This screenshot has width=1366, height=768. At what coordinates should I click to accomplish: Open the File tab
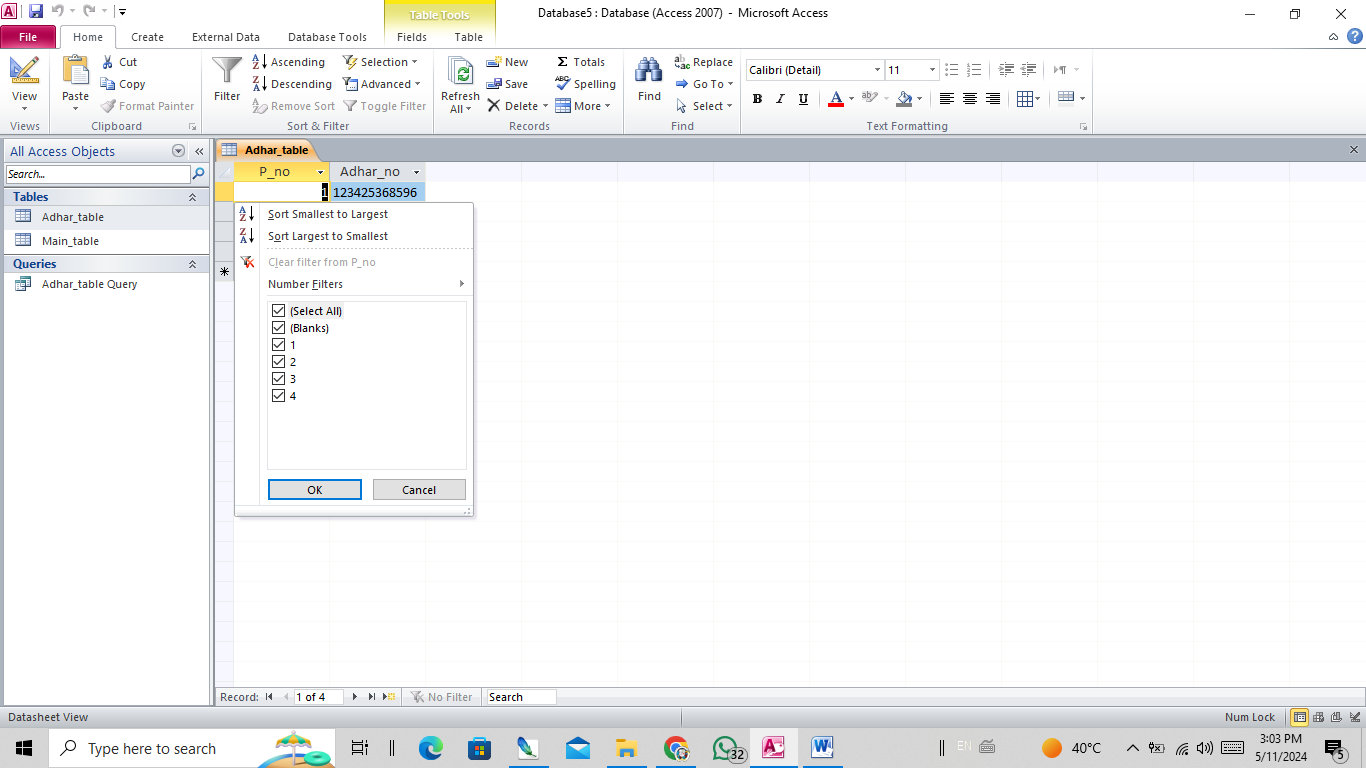click(x=28, y=37)
